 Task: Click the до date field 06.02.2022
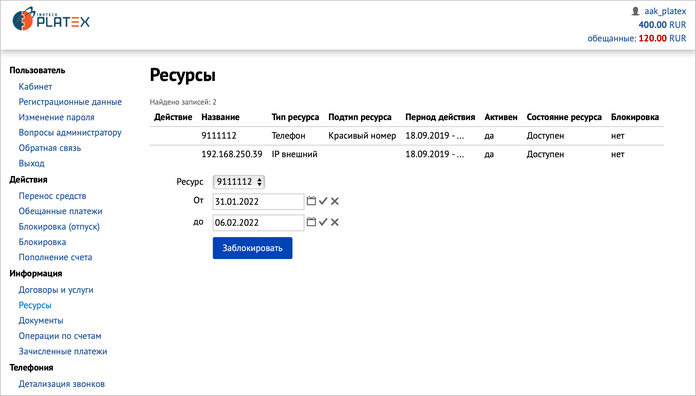point(258,222)
